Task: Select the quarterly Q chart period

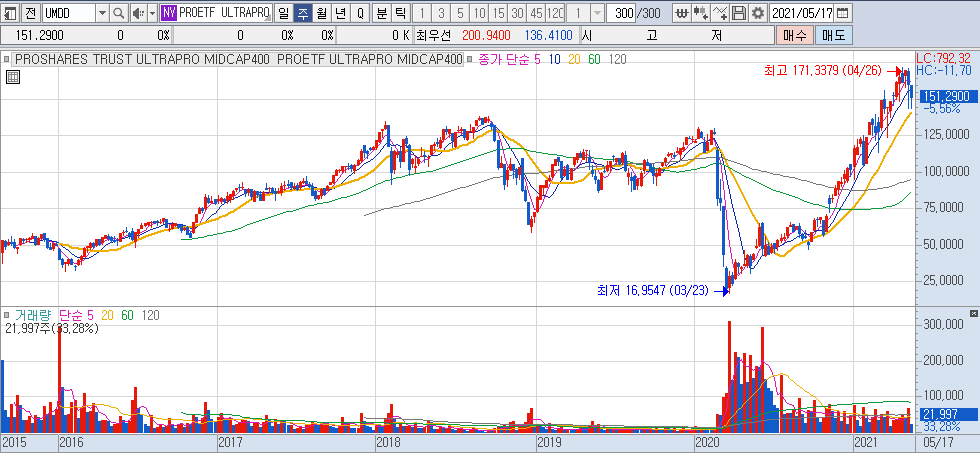Action: (360, 12)
